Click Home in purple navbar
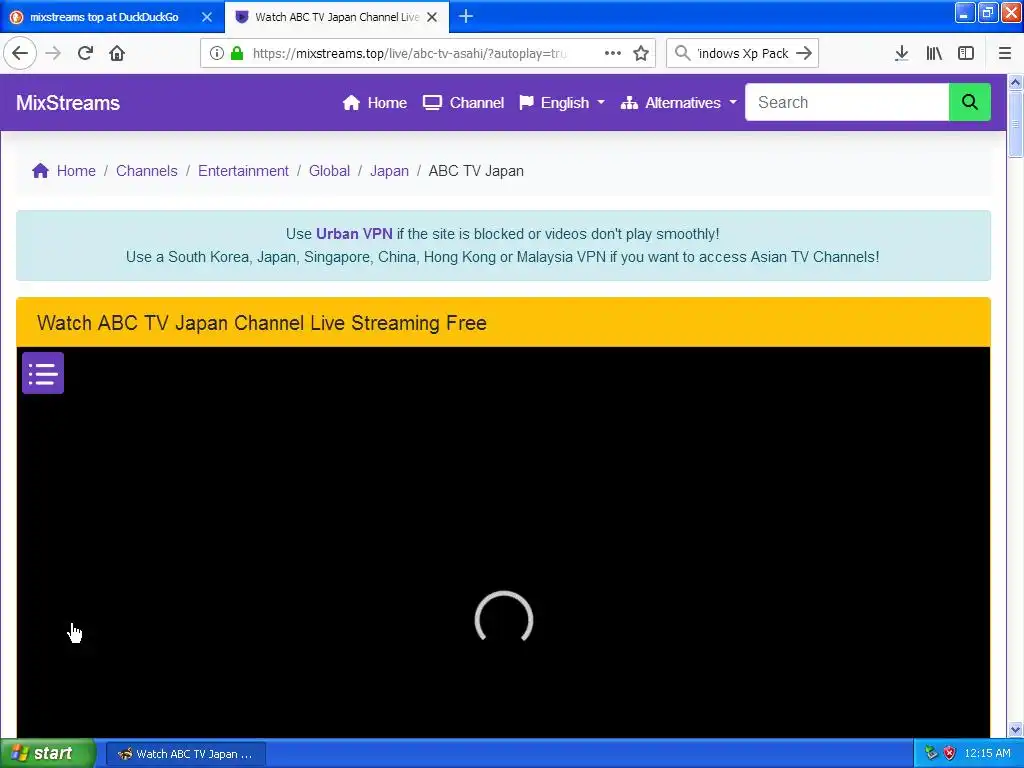 click(375, 103)
